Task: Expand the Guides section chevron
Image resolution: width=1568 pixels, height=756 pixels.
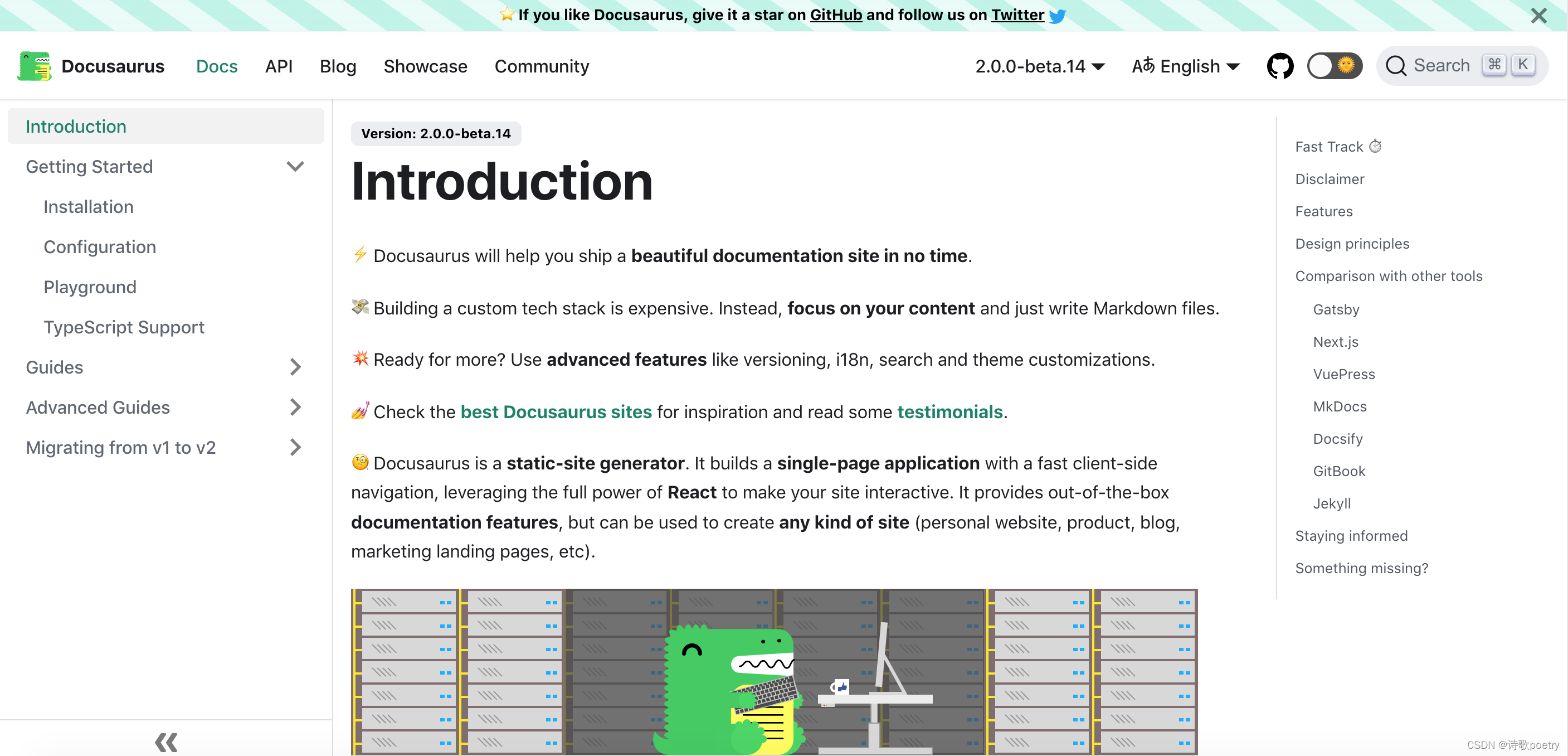Action: (295, 367)
